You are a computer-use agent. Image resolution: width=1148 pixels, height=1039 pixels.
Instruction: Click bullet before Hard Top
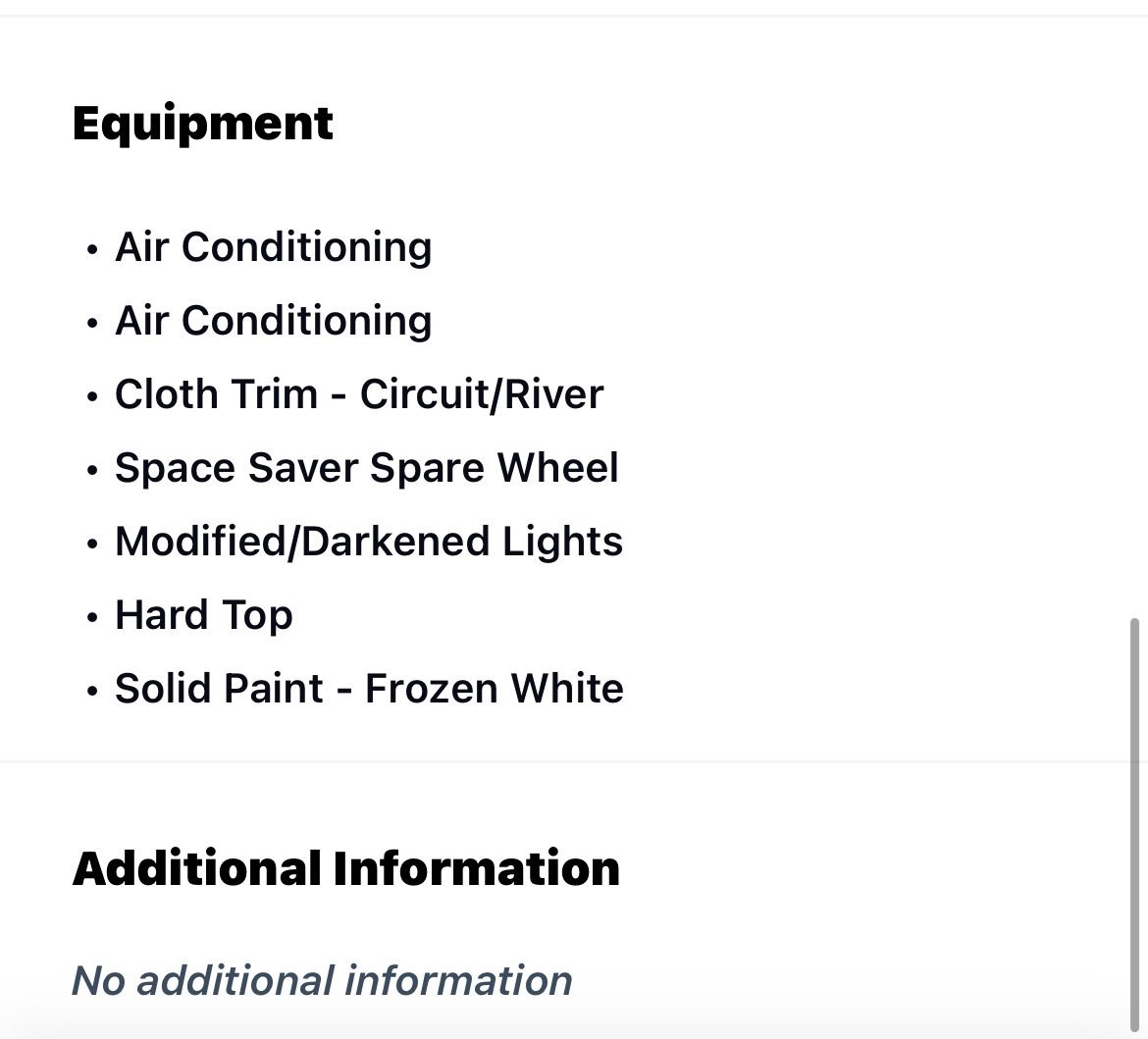click(91, 617)
